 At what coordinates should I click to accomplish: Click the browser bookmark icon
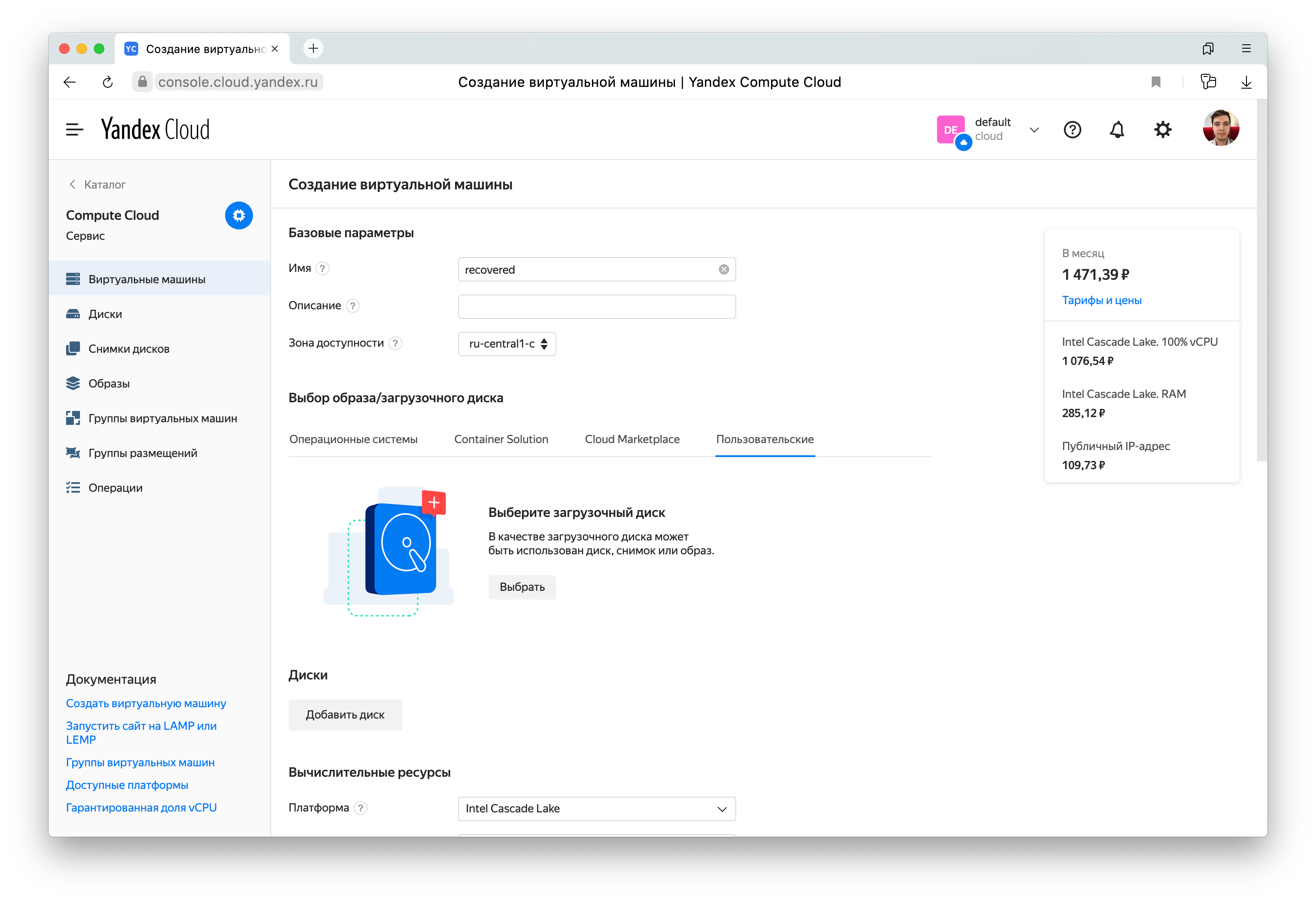point(1156,82)
